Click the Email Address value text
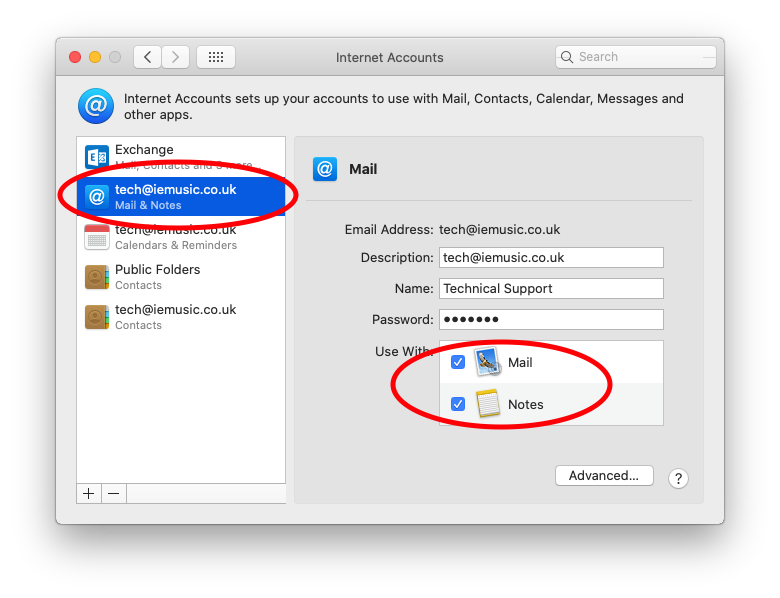 click(x=499, y=229)
